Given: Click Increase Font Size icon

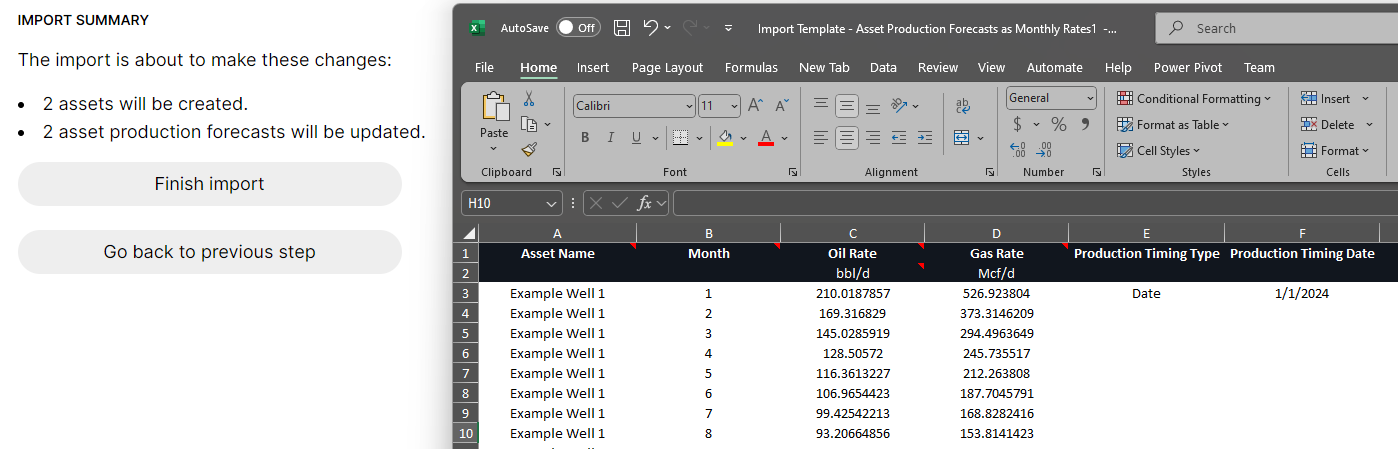Looking at the screenshot, I should pyautogui.click(x=756, y=105).
